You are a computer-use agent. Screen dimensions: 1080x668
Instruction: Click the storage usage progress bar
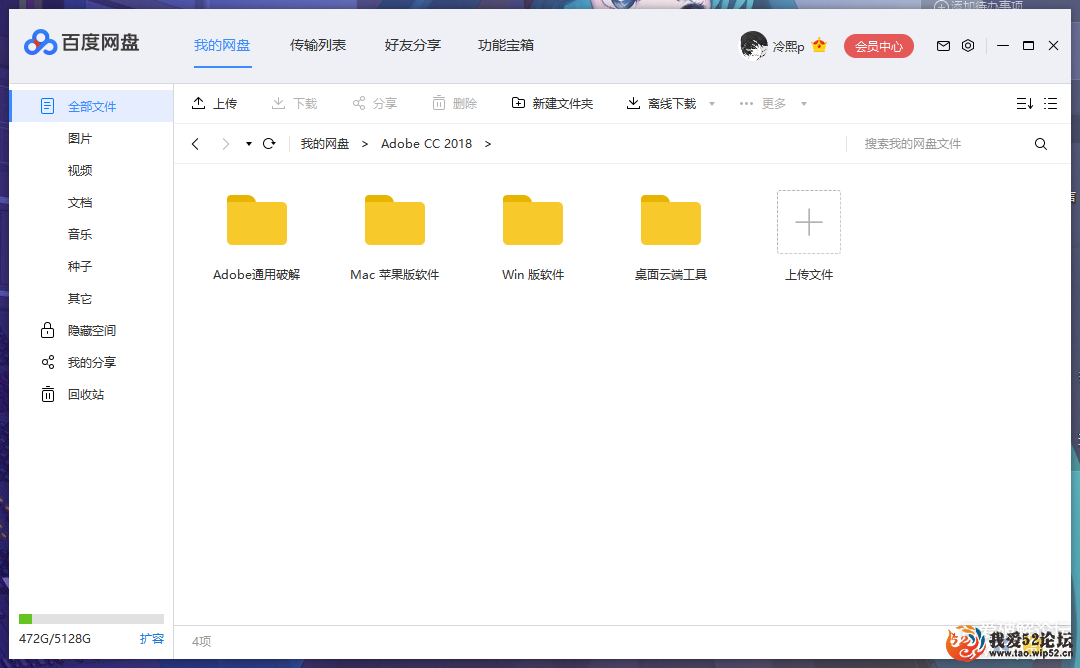click(x=91, y=618)
